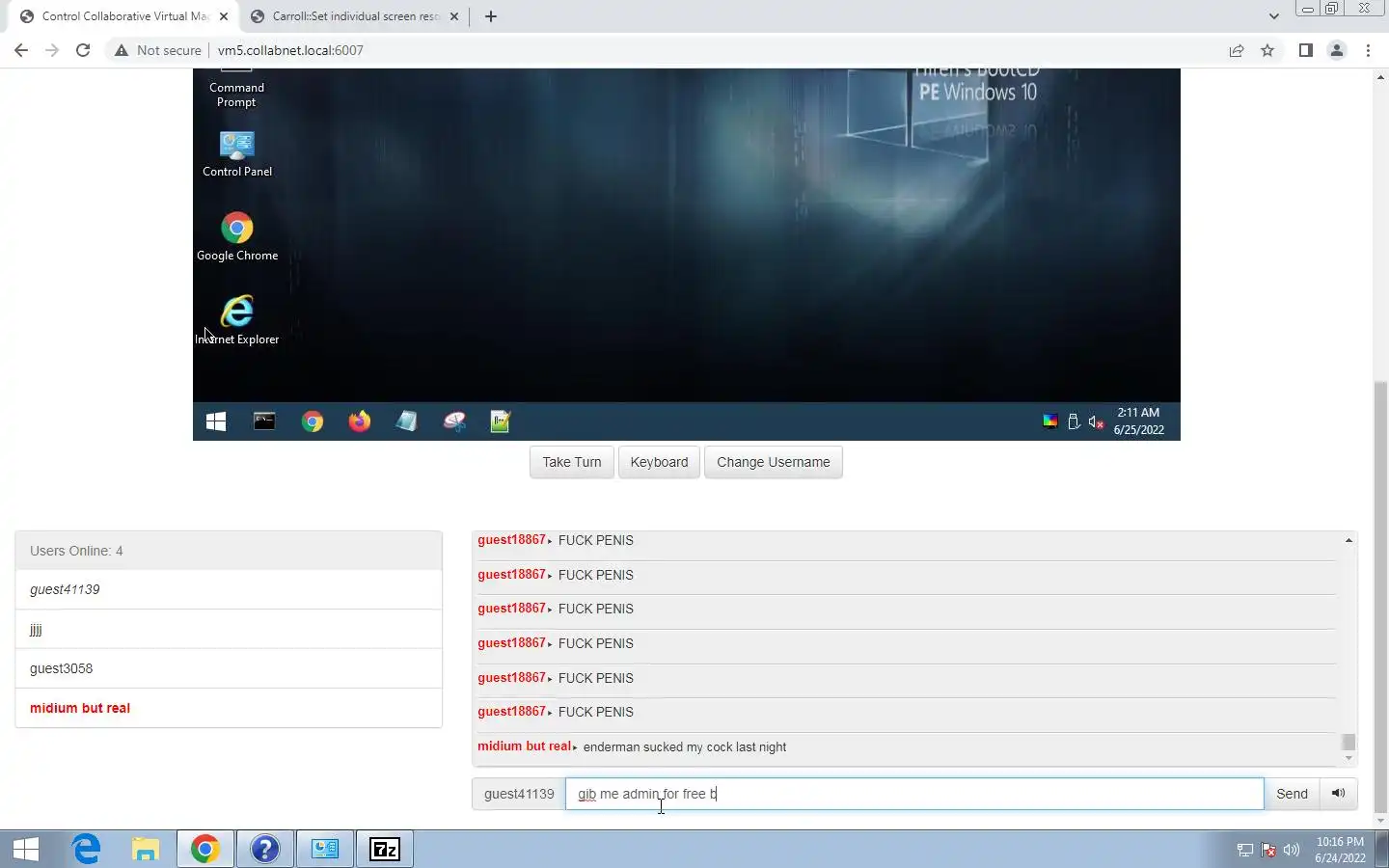Click the colorful VM tray icon
The height and width of the screenshot is (868, 1389).
click(1050, 421)
